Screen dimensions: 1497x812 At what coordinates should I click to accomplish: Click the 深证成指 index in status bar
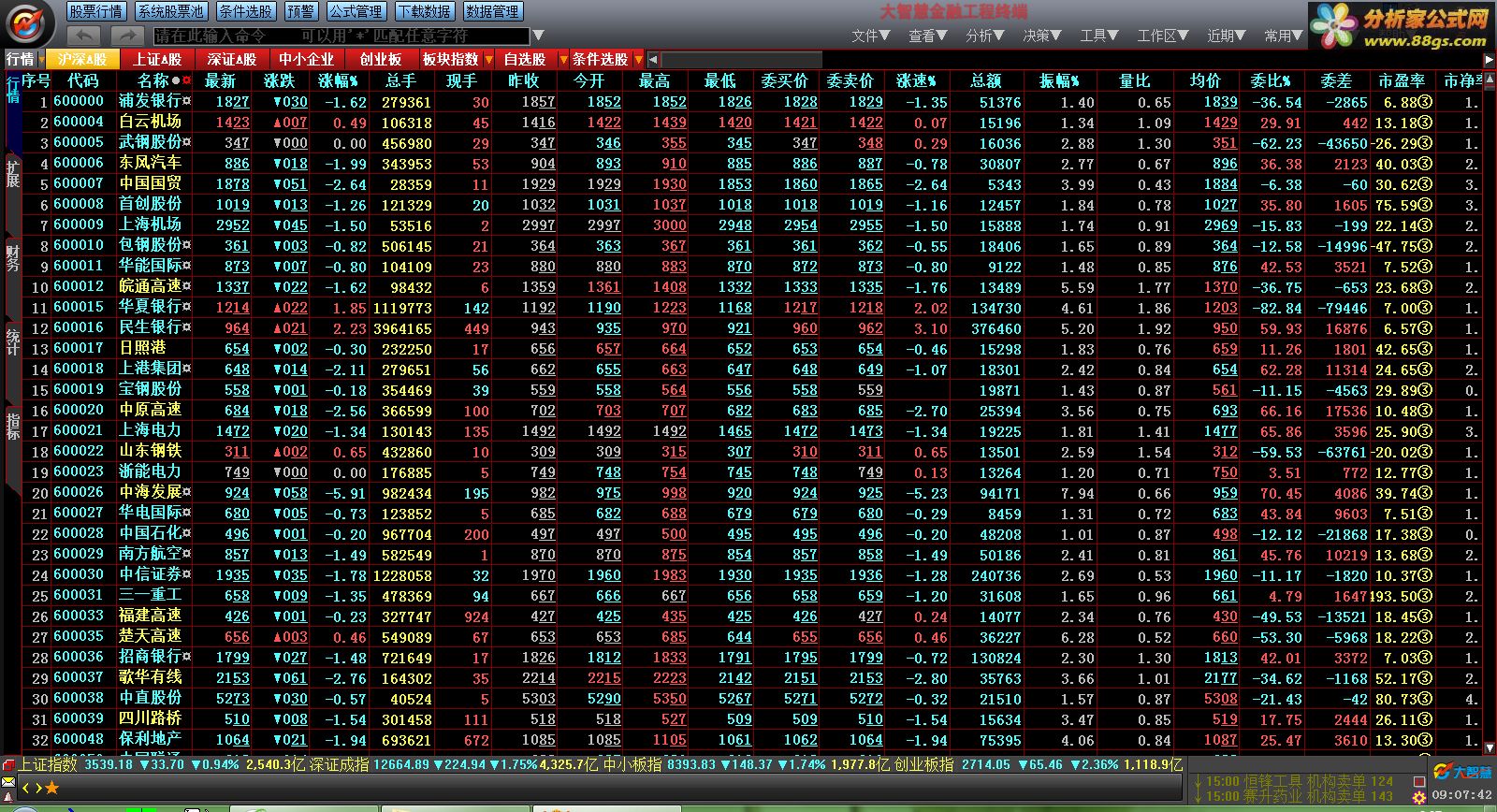(339, 764)
